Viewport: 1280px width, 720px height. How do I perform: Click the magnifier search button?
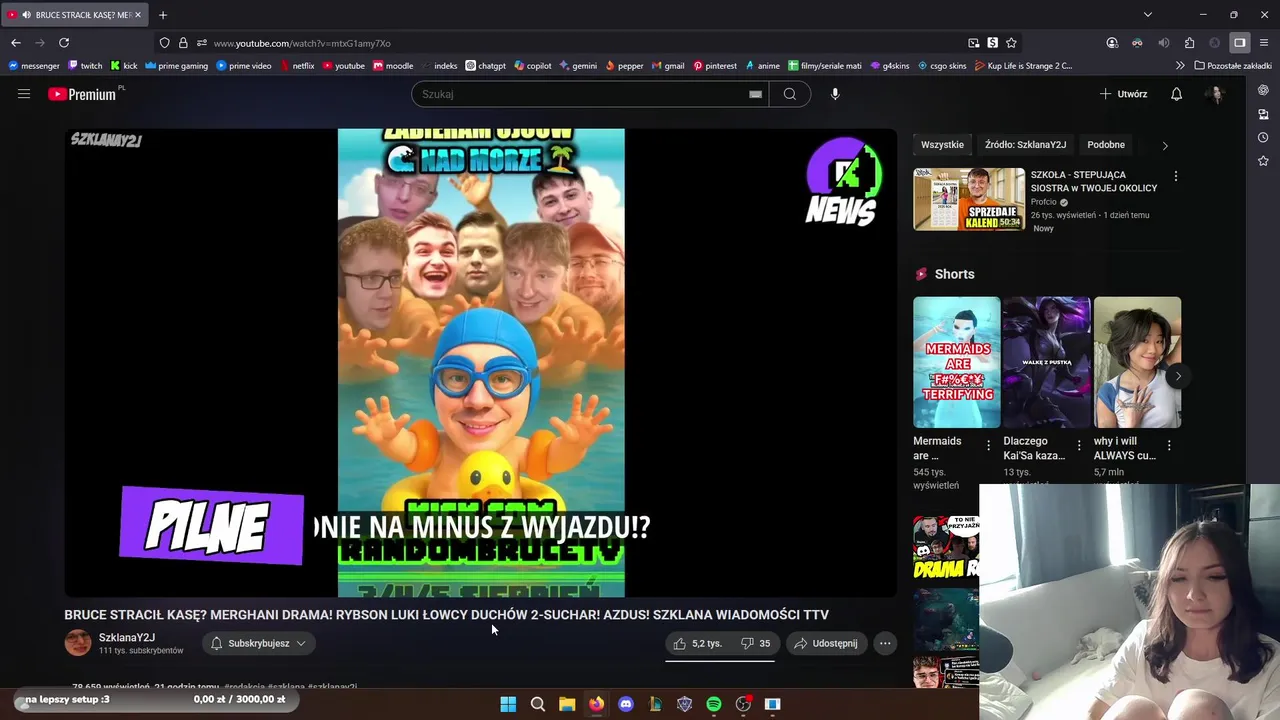[790, 94]
